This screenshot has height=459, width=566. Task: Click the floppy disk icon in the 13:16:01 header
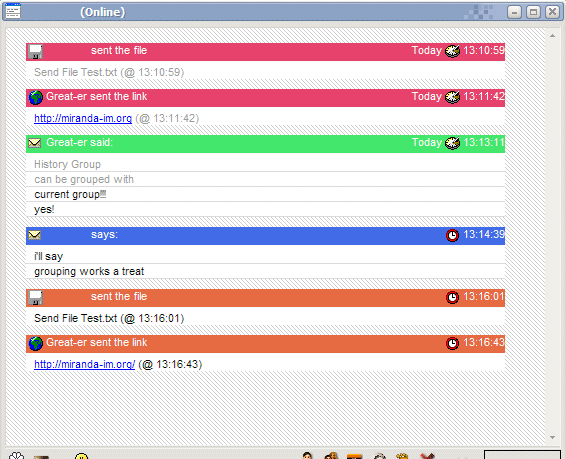coord(36,298)
